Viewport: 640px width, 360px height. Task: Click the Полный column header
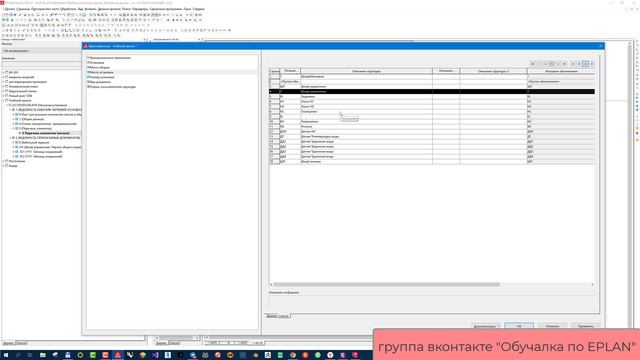290,71
